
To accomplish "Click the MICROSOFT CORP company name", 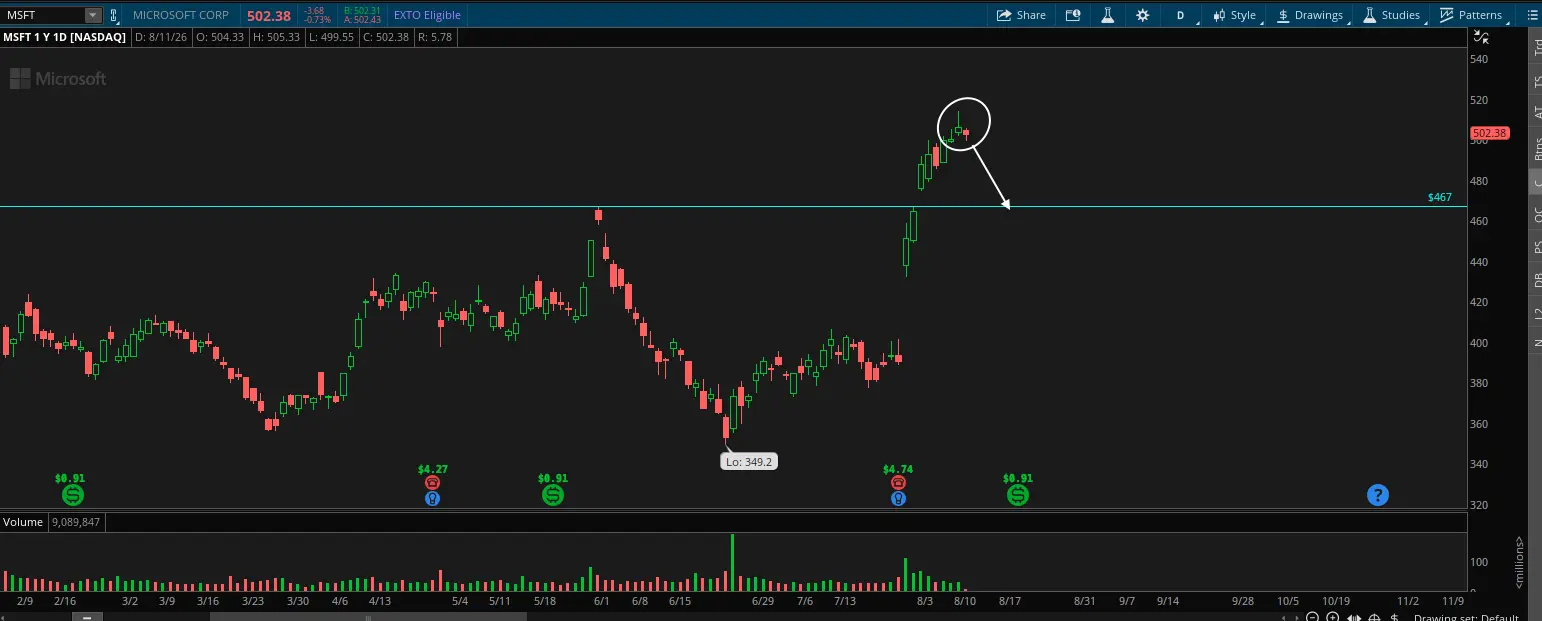I will pos(180,15).
